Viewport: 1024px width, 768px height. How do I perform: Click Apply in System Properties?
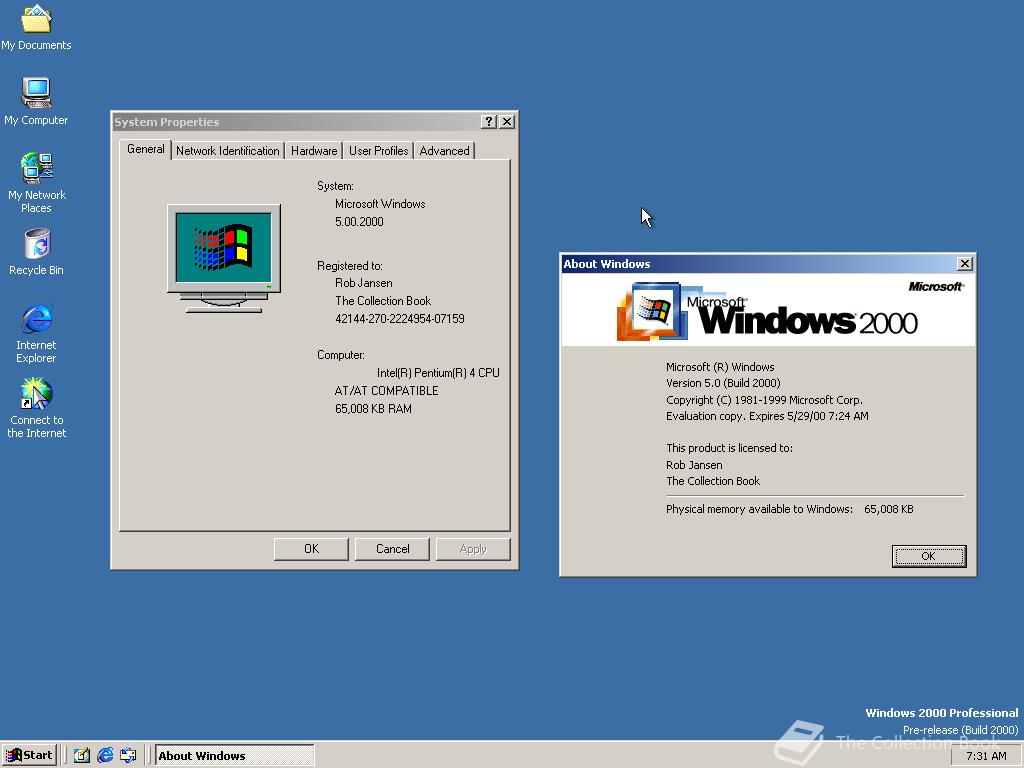click(x=473, y=549)
